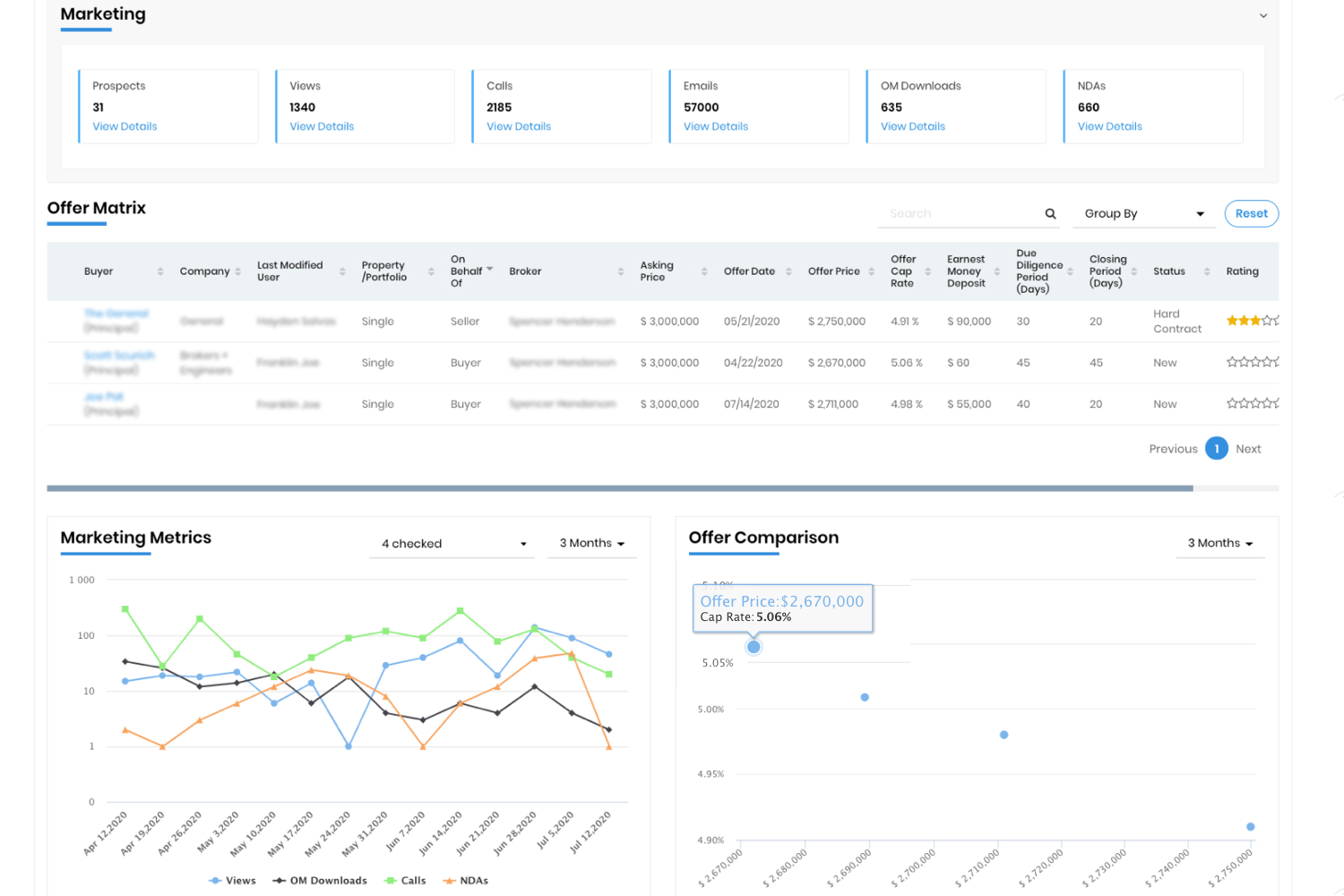Click View Details under OM Downloads
The width and height of the screenshot is (1344, 896).
click(912, 126)
